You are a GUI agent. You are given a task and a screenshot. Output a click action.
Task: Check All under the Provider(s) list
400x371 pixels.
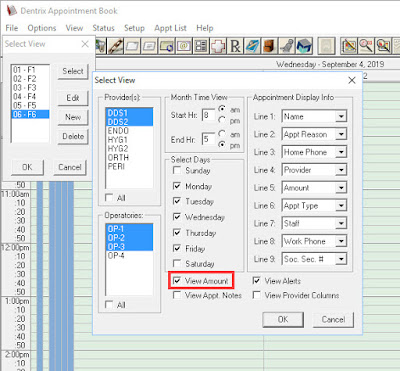point(109,198)
